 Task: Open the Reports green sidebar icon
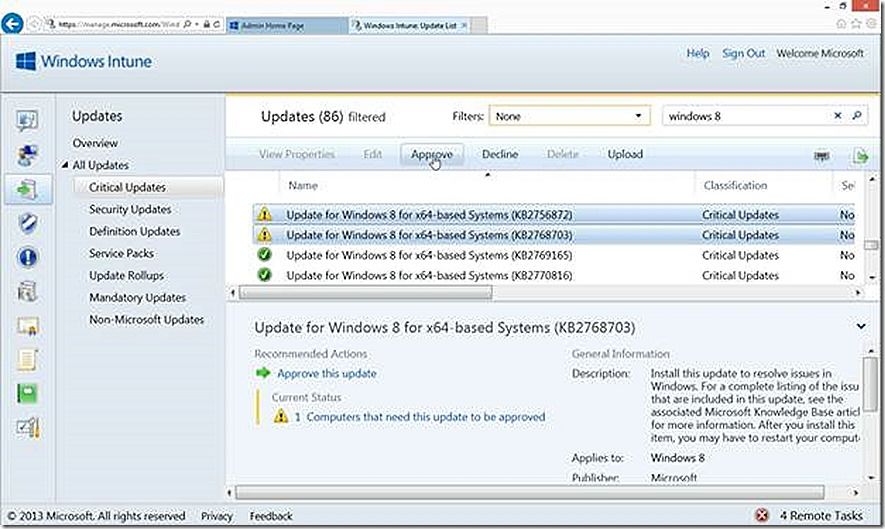pos(27,394)
